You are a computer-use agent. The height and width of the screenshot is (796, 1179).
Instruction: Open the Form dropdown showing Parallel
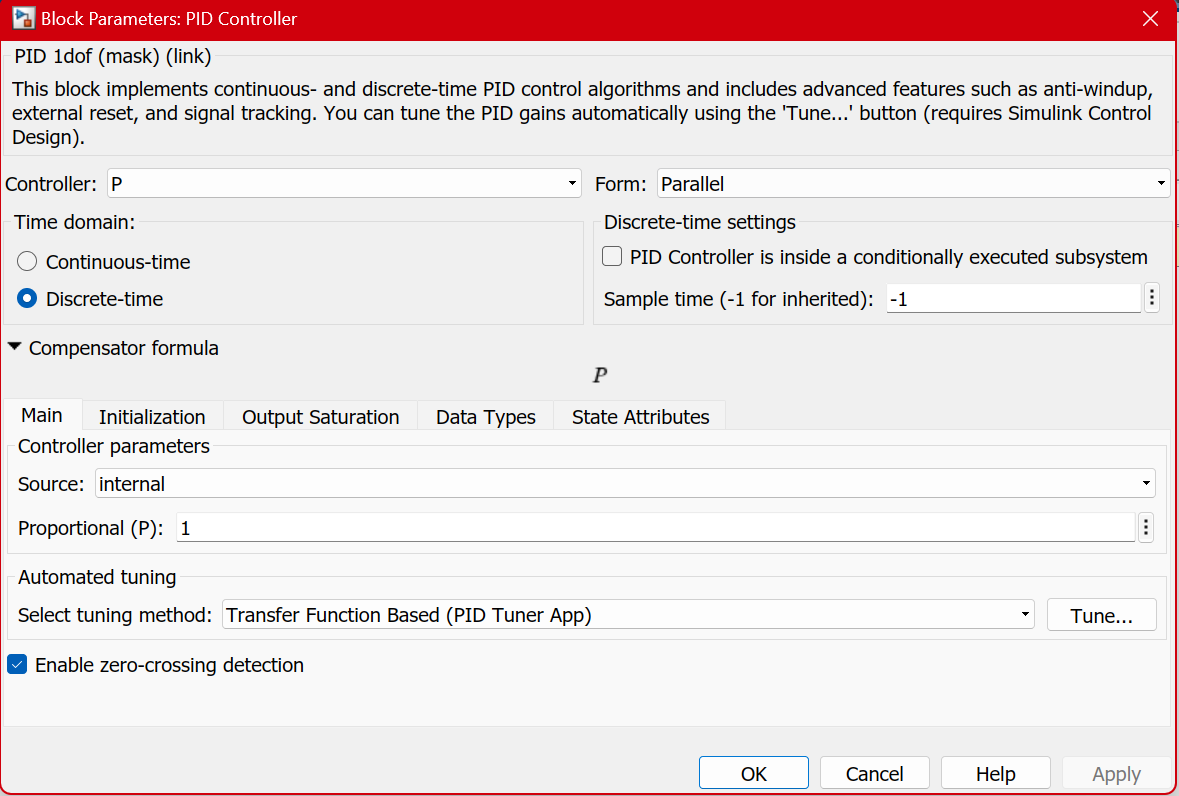[913, 183]
